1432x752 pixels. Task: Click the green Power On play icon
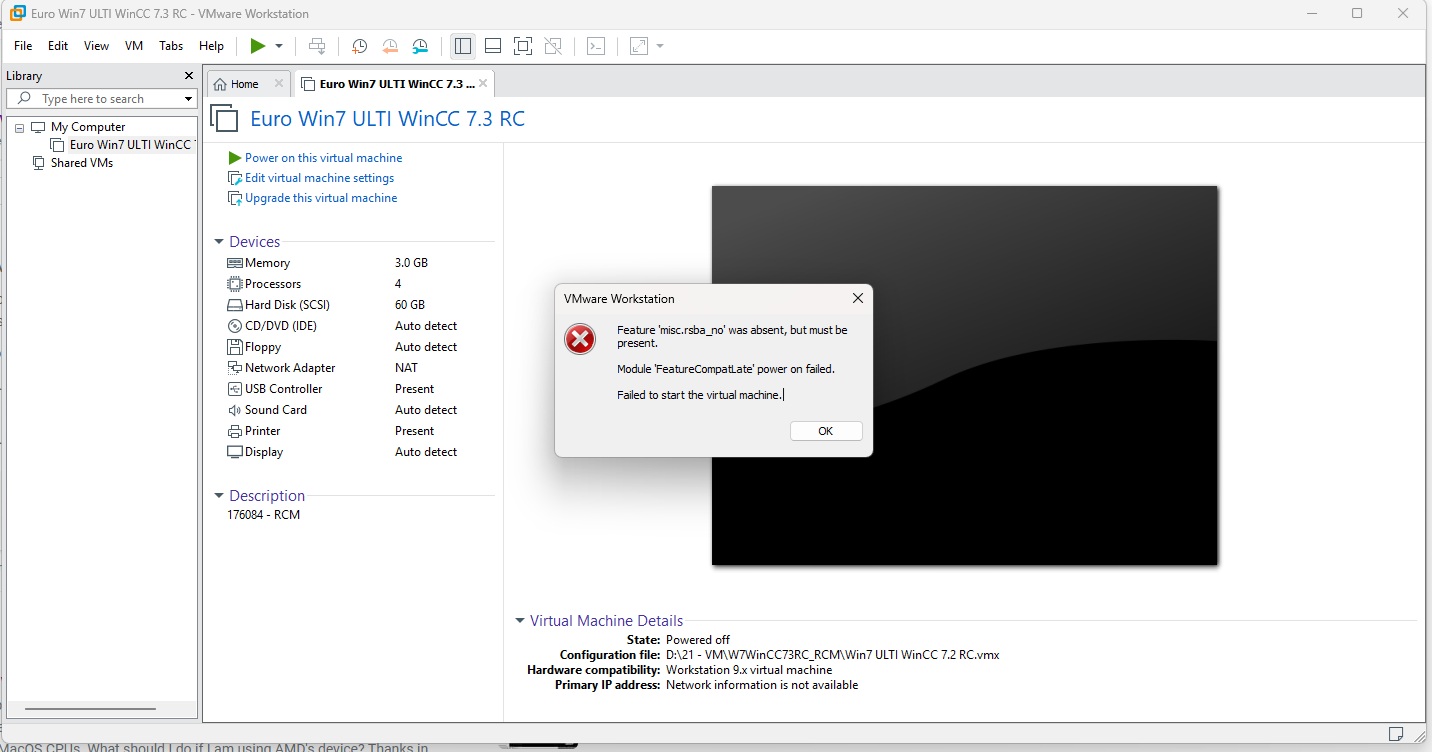point(257,46)
